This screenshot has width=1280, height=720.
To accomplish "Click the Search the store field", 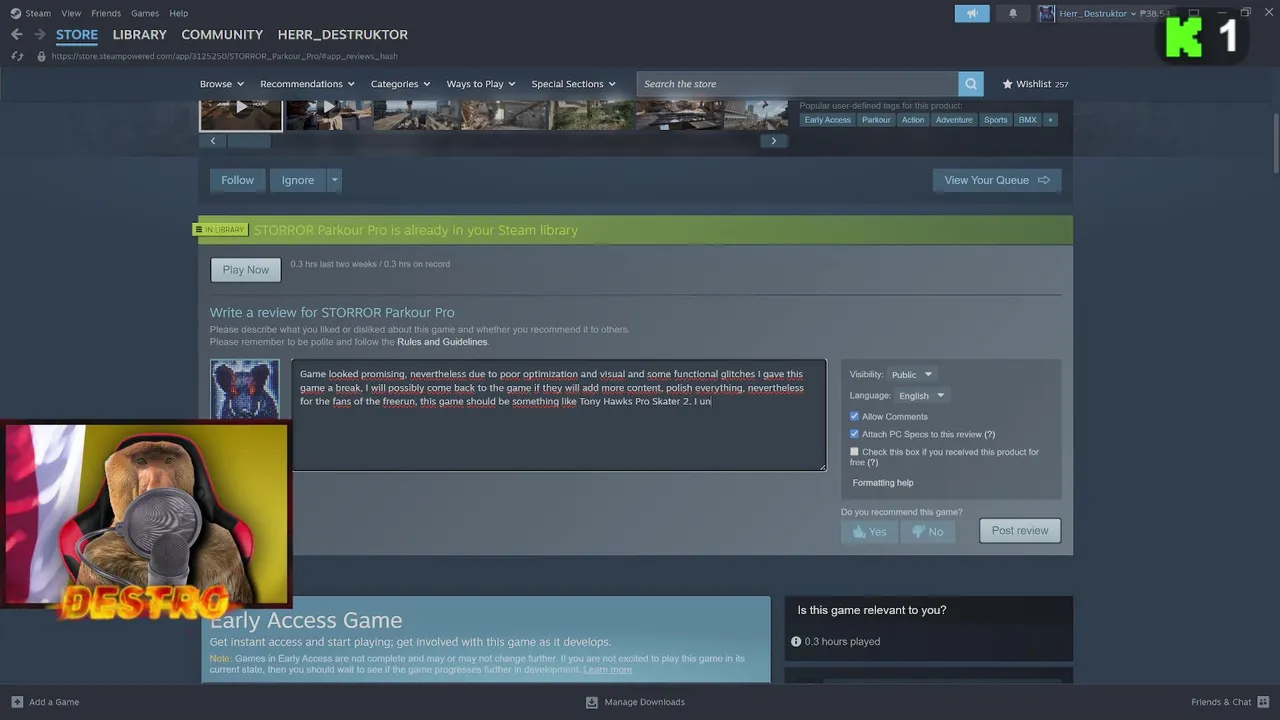I will pos(798,84).
